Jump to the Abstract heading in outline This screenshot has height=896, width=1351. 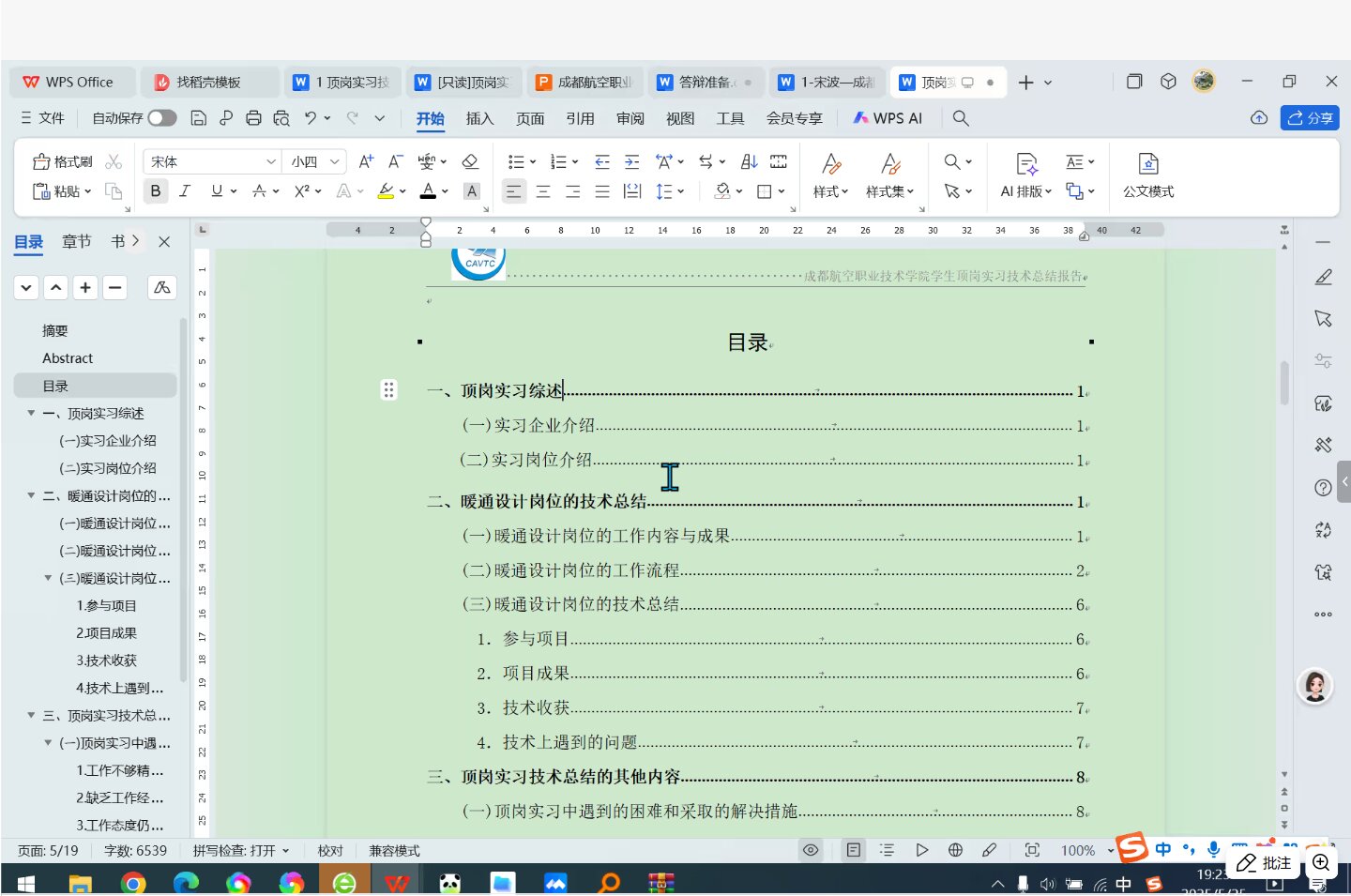[68, 358]
